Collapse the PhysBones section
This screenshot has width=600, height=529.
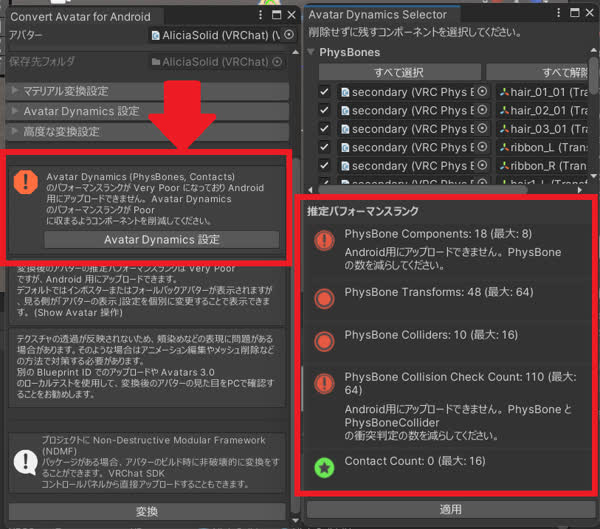point(312,52)
